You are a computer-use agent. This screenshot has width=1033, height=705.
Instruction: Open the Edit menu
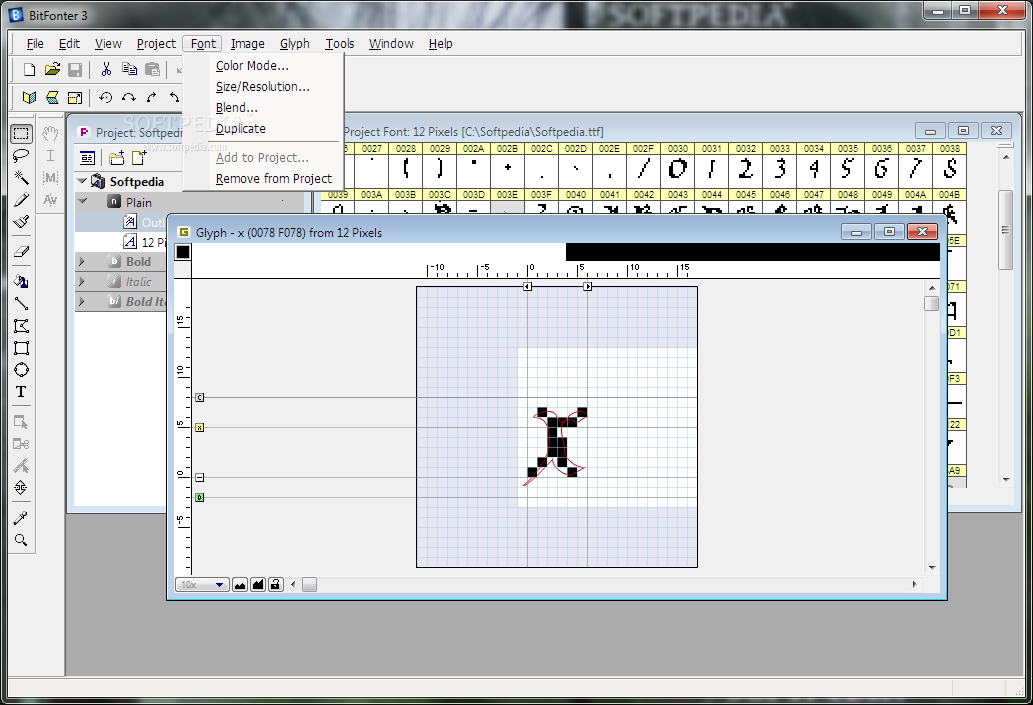[69, 43]
